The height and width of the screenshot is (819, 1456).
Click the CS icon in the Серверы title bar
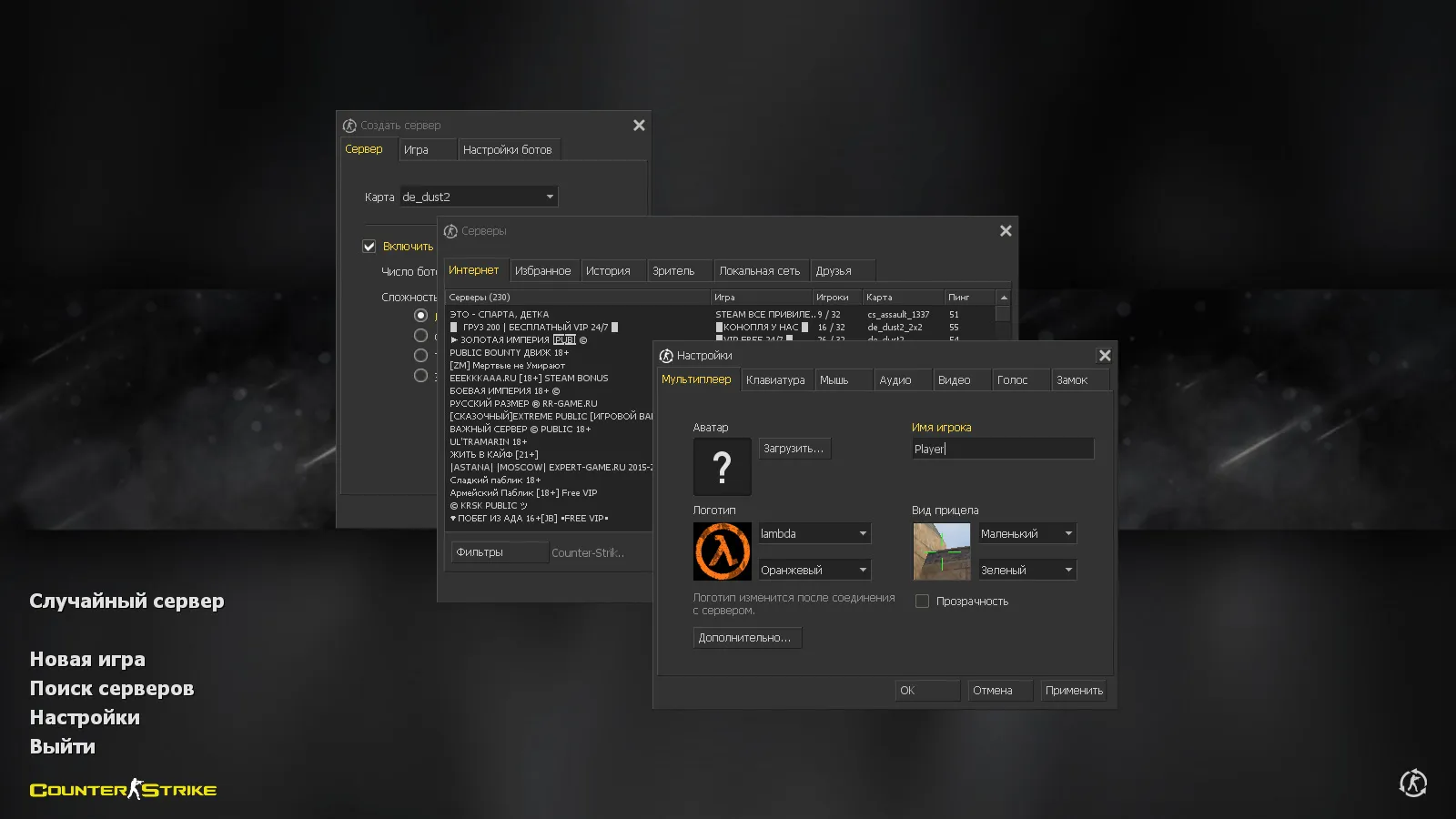(x=451, y=230)
